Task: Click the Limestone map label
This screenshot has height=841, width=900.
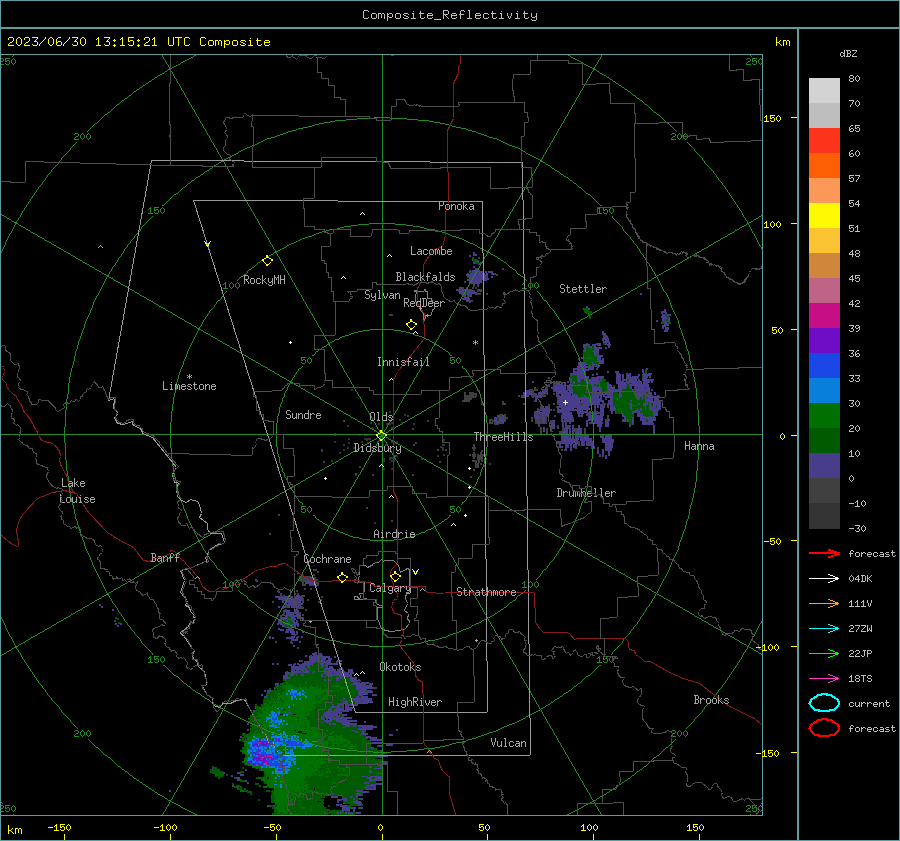Action: tap(189, 386)
